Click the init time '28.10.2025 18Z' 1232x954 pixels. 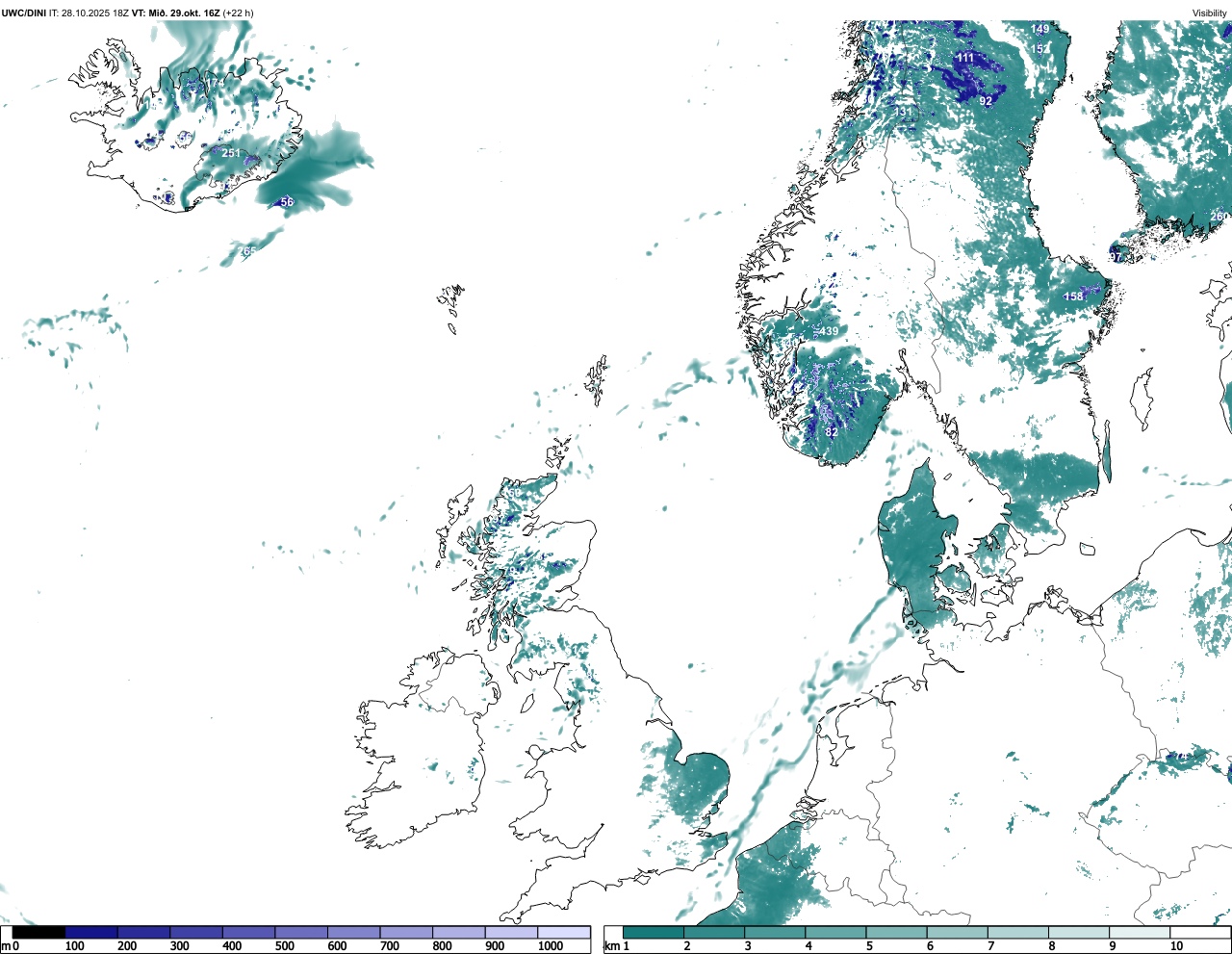pyautogui.click(x=95, y=13)
